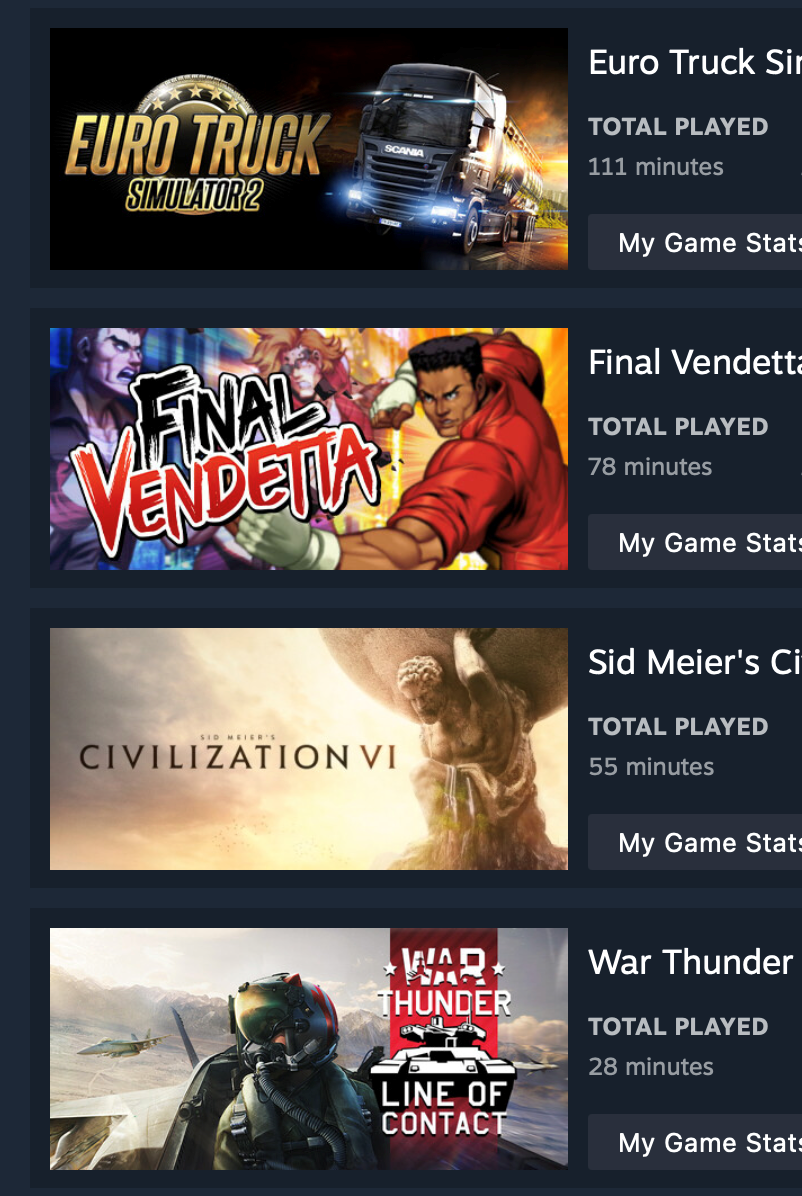Open the War Thunder game title link
Image resolution: width=802 pixels, height=1196 pixels.
(x=691, y=962)
